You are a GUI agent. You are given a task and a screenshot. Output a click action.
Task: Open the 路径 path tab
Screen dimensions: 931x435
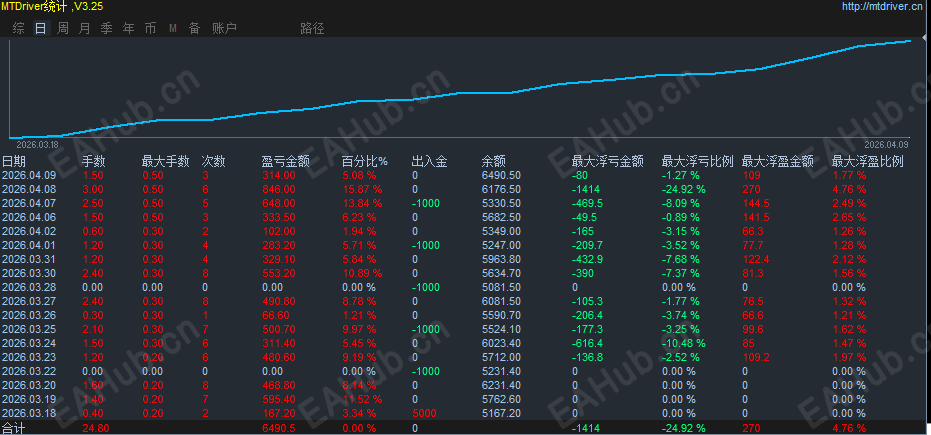coord(312,28)
